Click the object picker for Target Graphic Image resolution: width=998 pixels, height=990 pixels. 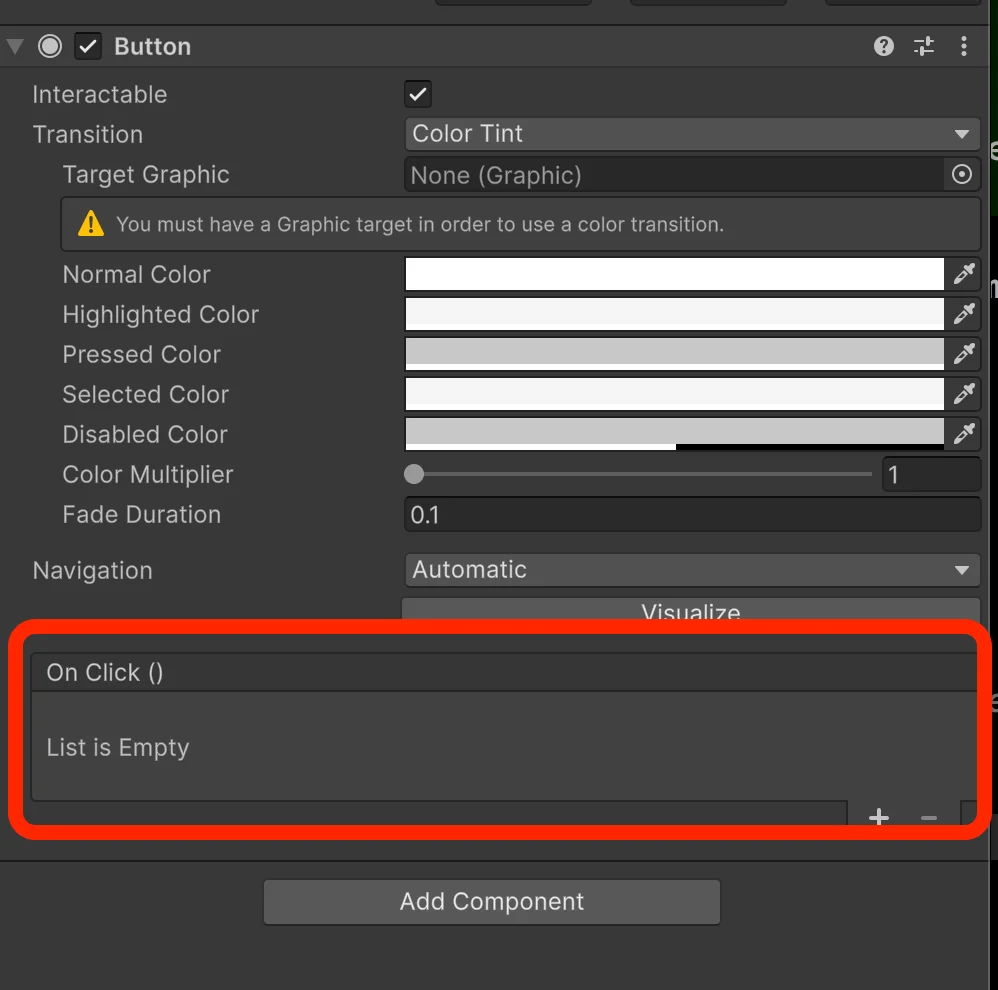click(961, 174)
